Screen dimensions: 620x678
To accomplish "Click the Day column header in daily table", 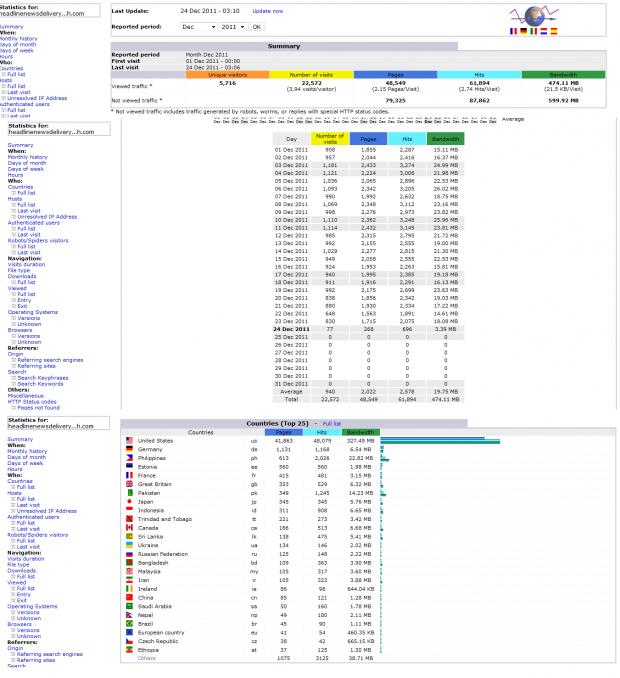I will coord(291,139).
